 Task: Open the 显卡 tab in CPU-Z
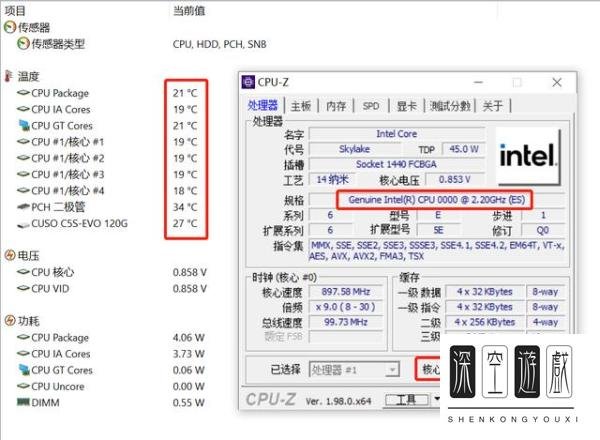tap(406, 106)
